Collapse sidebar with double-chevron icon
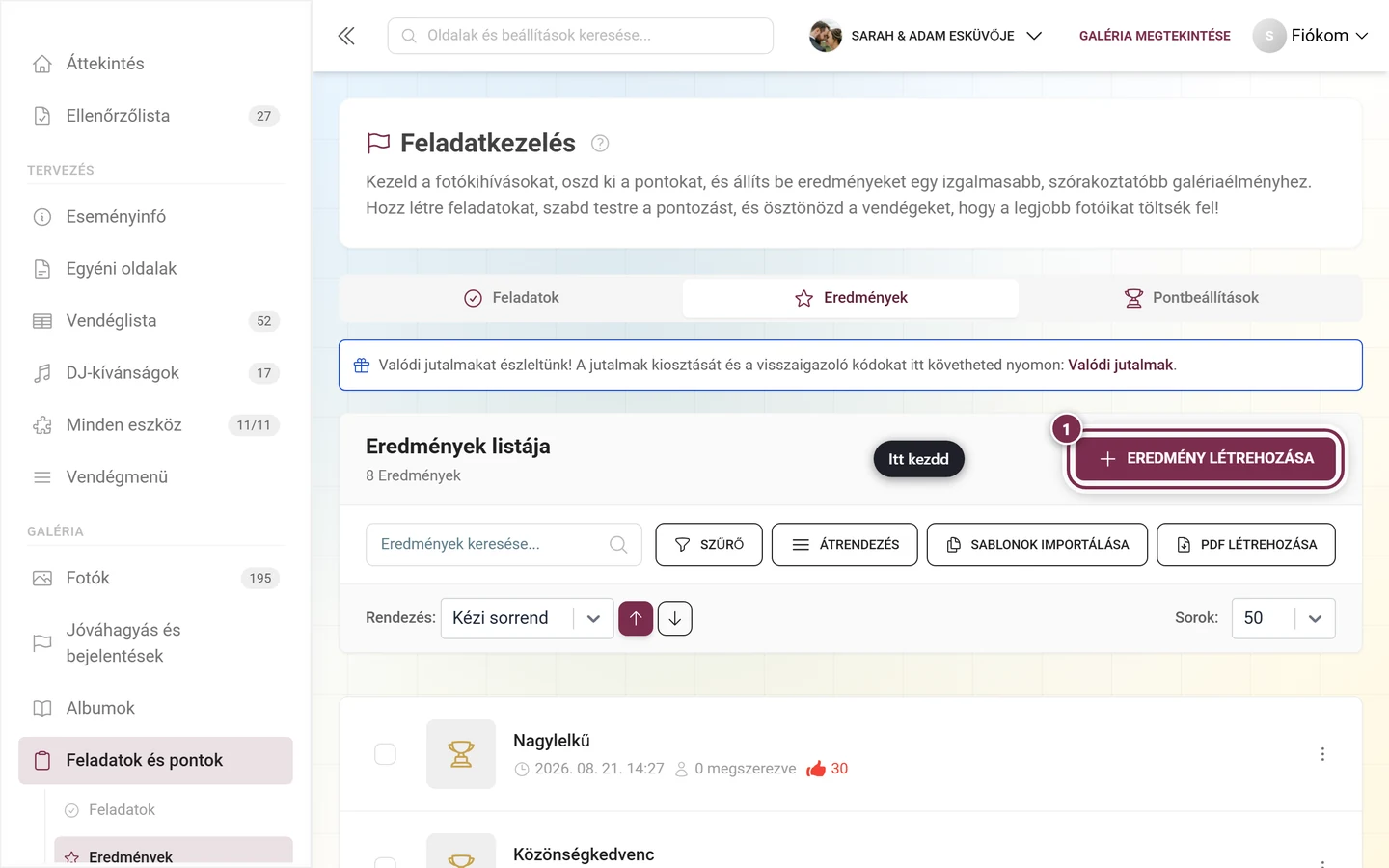 pyautogui.click(x=346, y=36)
